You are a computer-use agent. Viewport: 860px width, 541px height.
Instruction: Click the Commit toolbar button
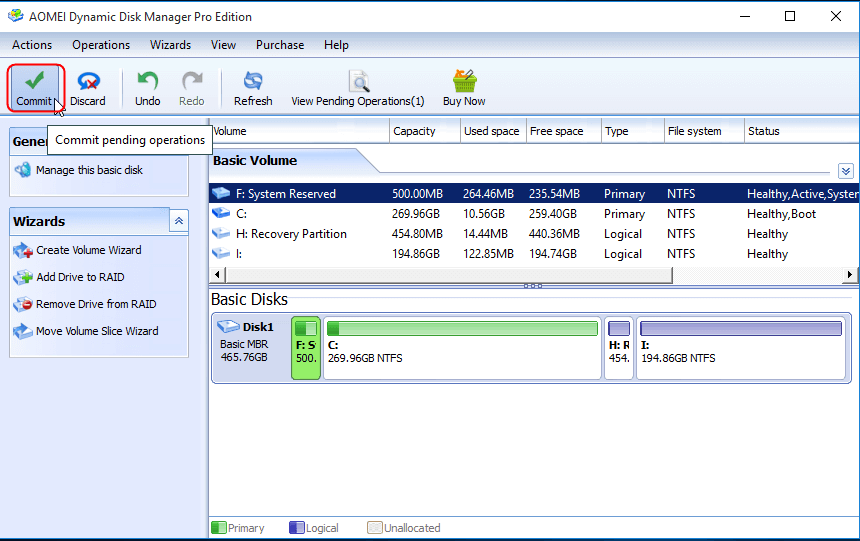34,88
